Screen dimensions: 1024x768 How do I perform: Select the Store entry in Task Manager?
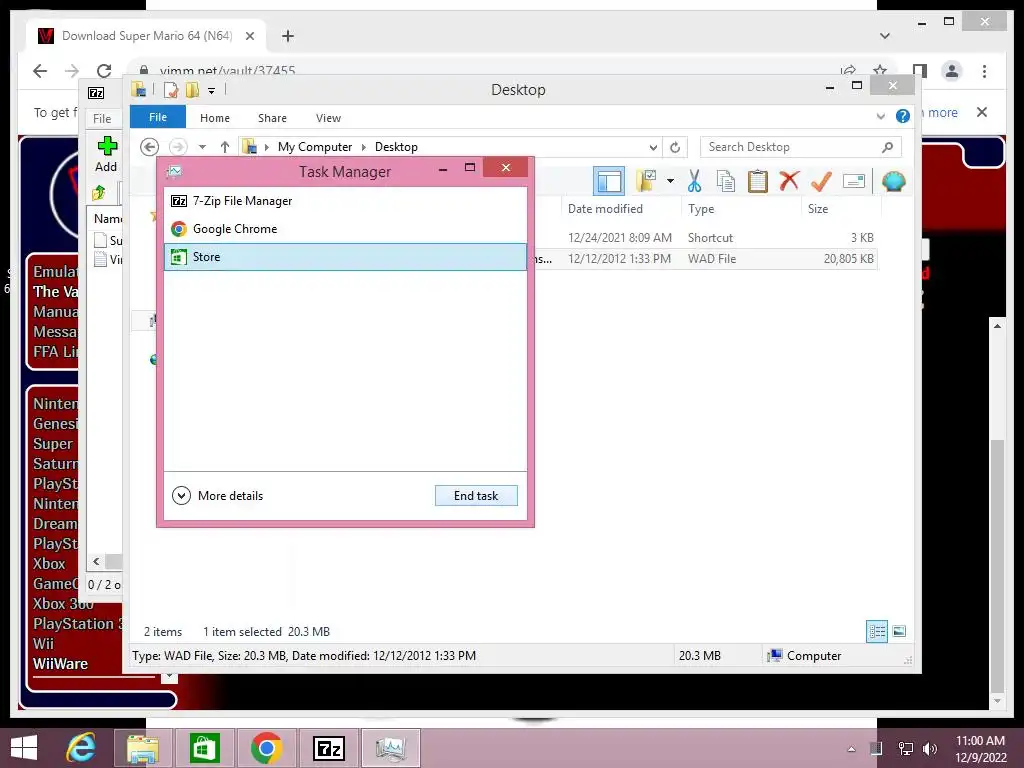[345, 257]
